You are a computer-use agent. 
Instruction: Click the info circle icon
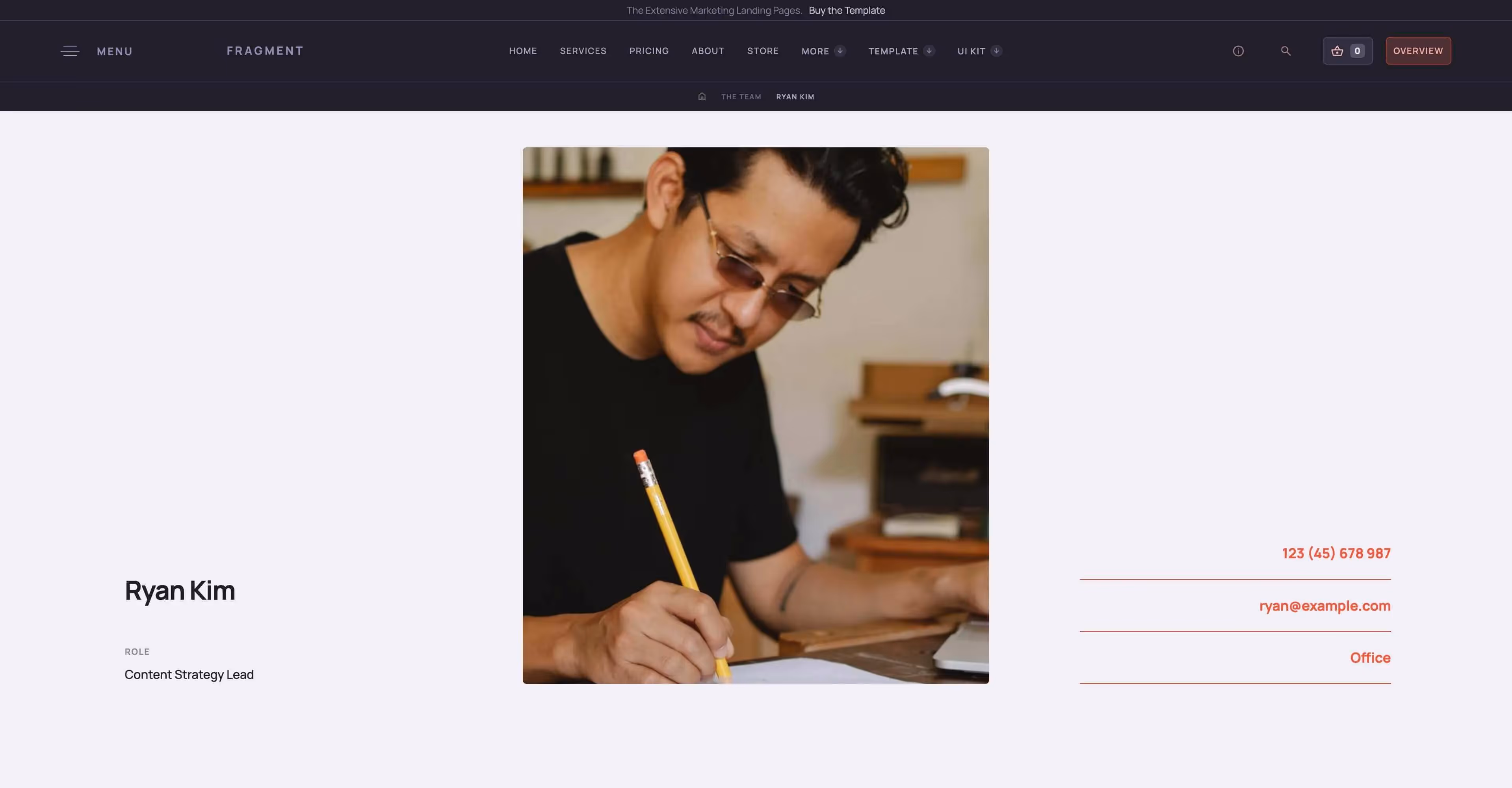coord(1238,51)
